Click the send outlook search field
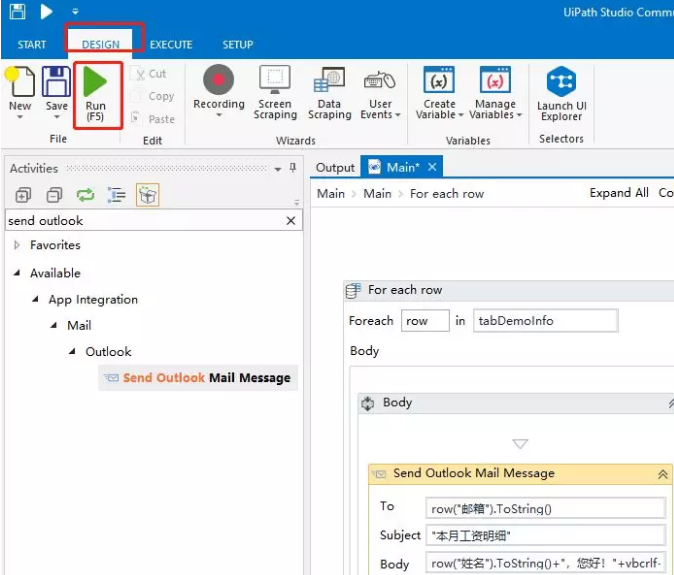 [144, 221]
